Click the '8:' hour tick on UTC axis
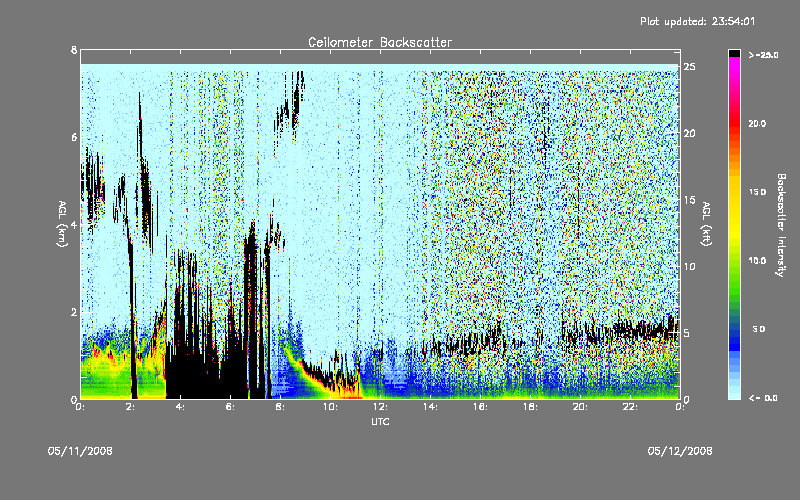Image resolution: width=800 pixels, height=500 pixels. 280,407
